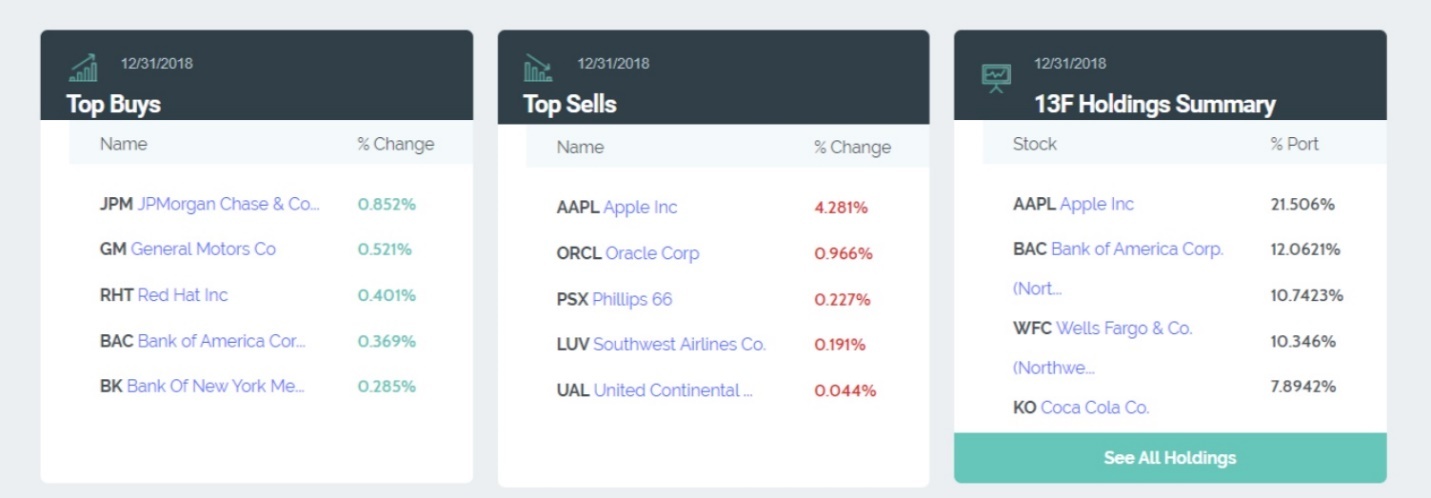Open the JPMorgan Chase & Co link
This screenshot has height=498, width=1431.
click(x=228, y=204)
